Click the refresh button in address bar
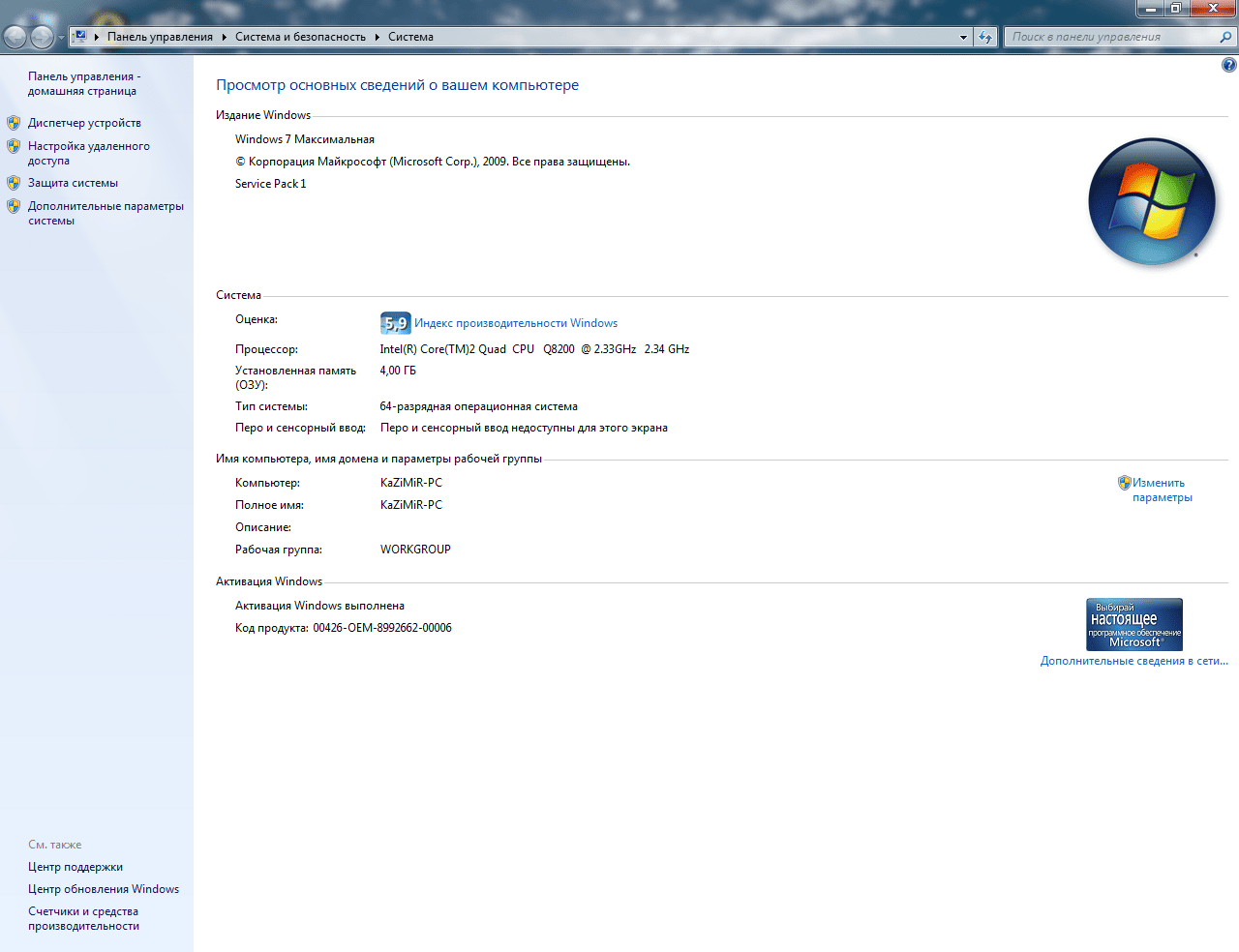1239x952 pixels. 985,37
